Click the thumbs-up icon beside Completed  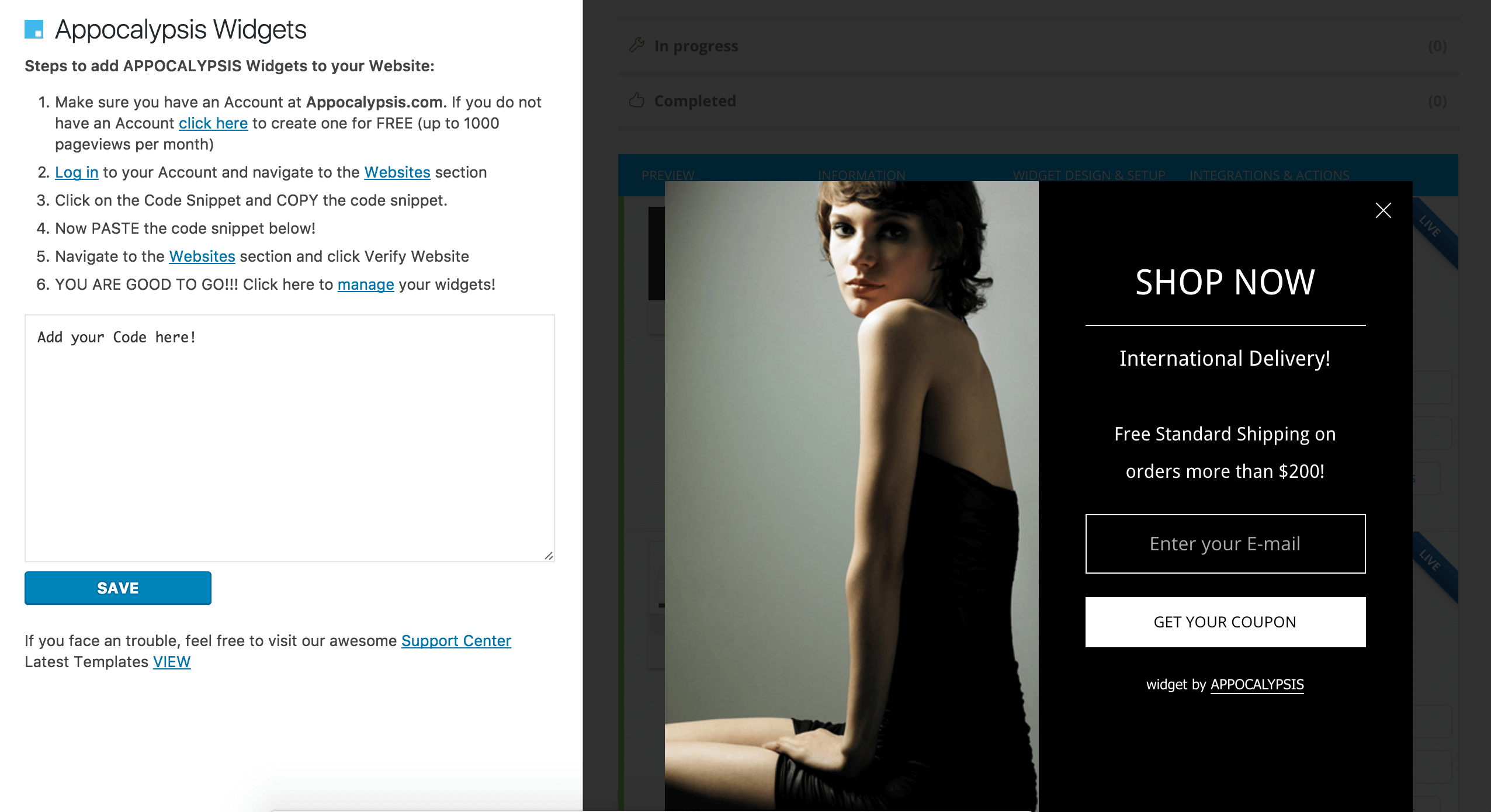pos(637,100)
